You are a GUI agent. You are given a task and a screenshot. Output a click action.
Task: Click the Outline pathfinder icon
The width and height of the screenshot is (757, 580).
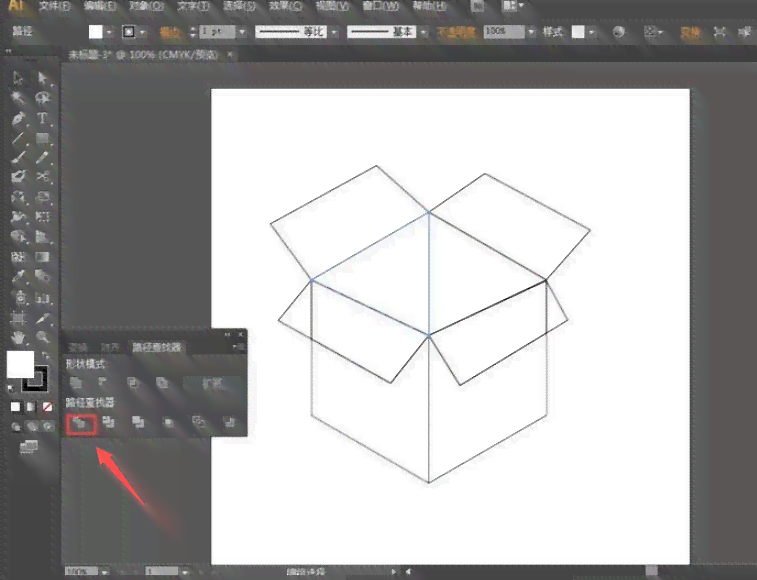(x=198, y=423)
